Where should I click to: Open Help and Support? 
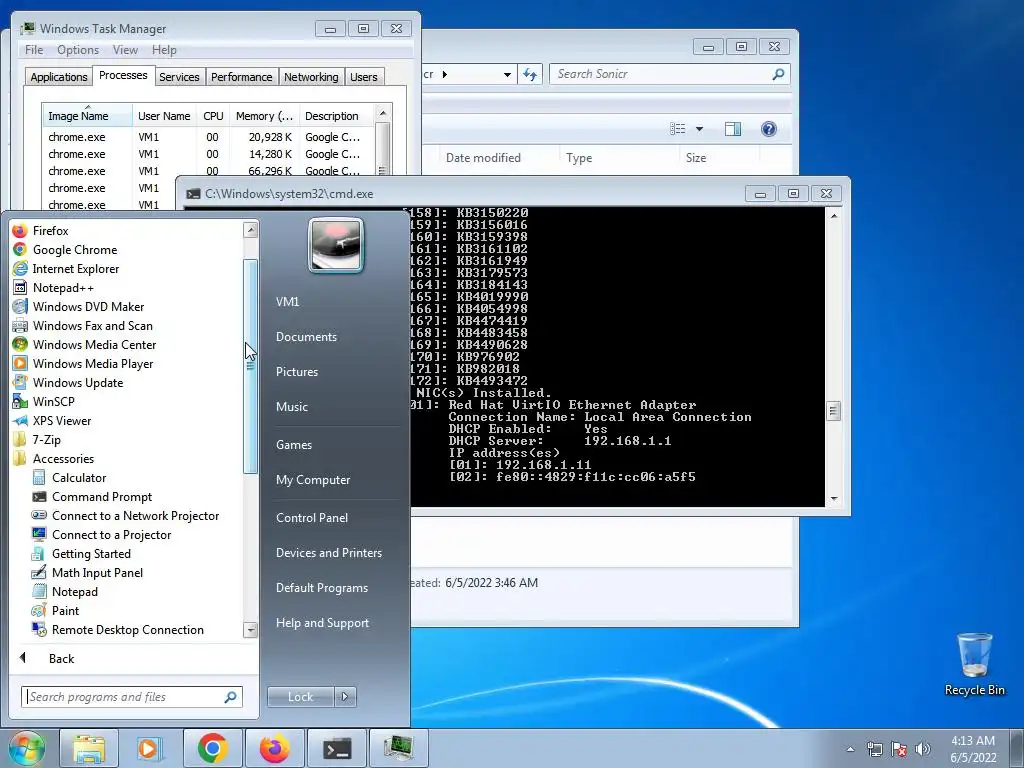322,623
